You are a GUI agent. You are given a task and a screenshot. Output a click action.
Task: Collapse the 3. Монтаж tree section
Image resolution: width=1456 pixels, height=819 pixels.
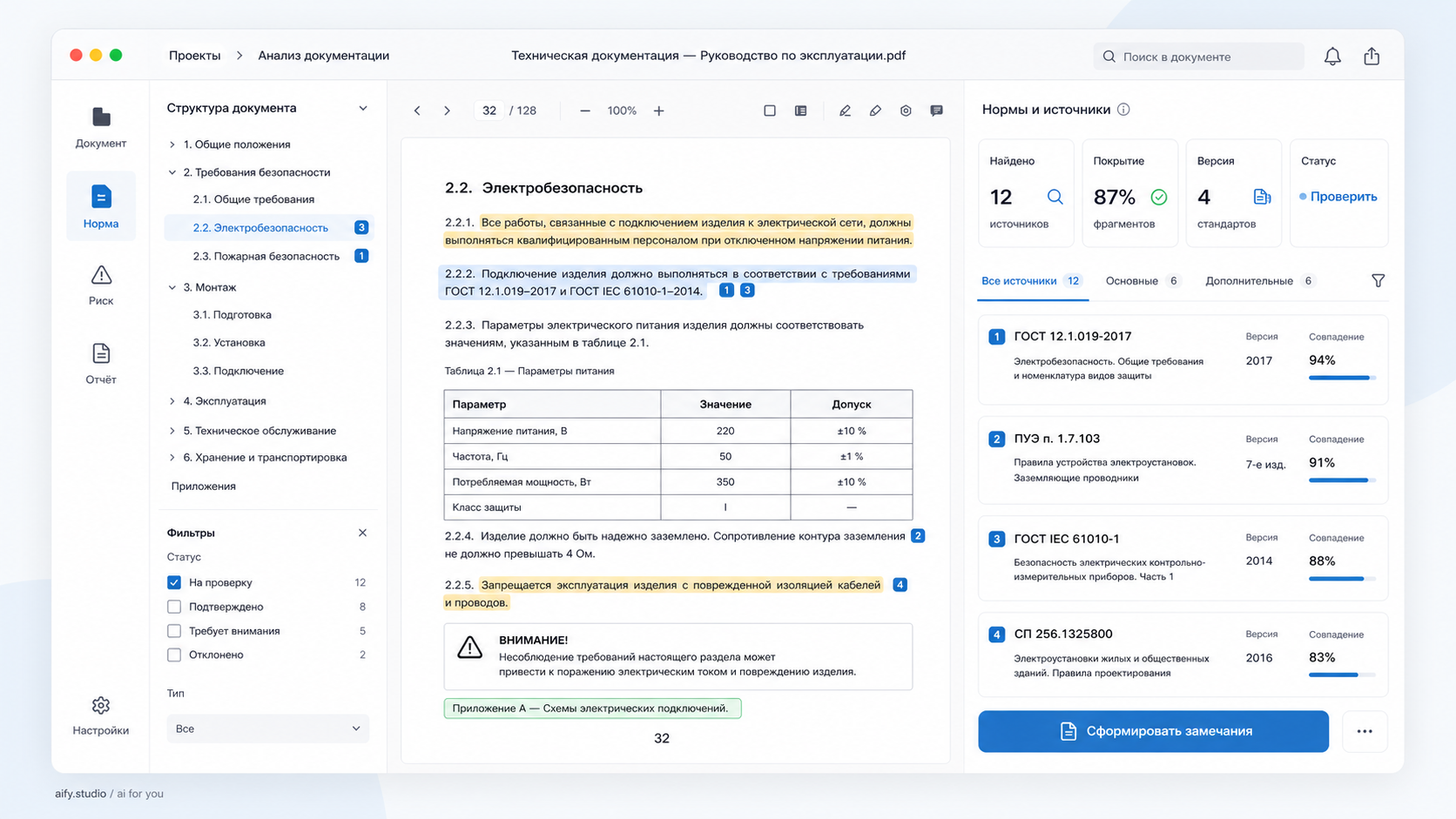coord(172,287)
